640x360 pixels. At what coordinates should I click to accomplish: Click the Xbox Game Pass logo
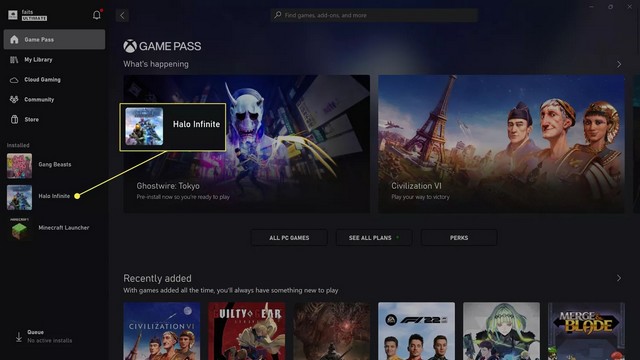coord(162,46)
